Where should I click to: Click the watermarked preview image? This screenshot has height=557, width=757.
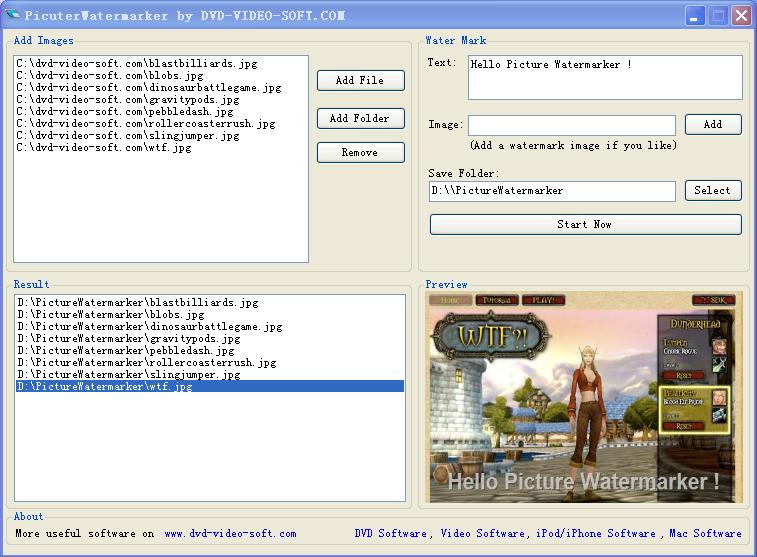point(582,397)
